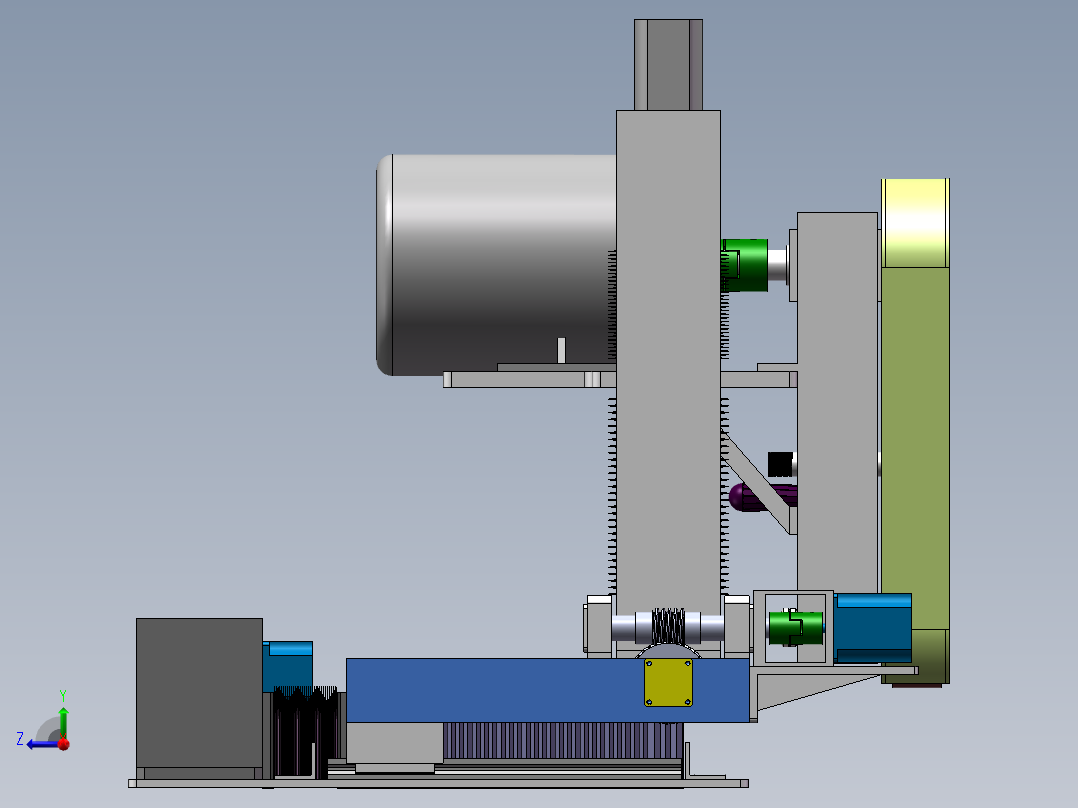This screenshot has width=1078, height=808.
Task: Select the purple ribbed rack under blue housing
Action: click(563, 741)
